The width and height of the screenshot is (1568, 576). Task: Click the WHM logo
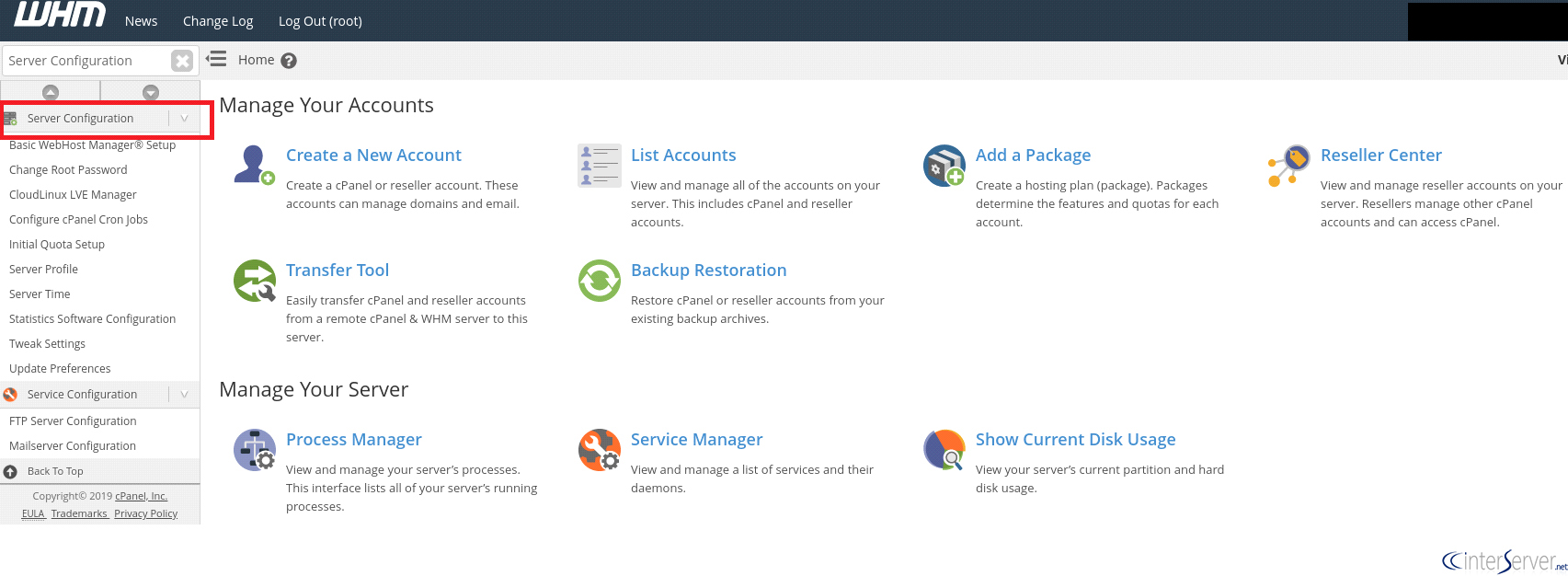[x=60, y=16]
